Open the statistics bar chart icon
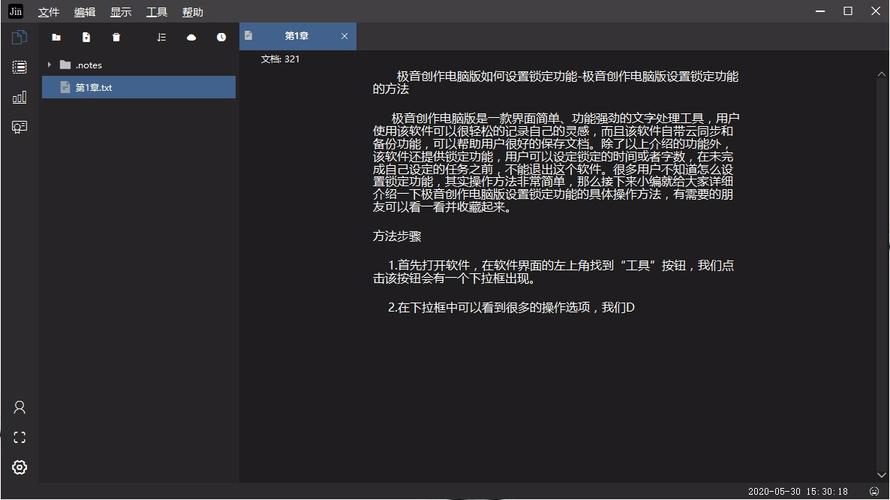Viewport: 890px width, 500px height. click(x=19, y=97)
